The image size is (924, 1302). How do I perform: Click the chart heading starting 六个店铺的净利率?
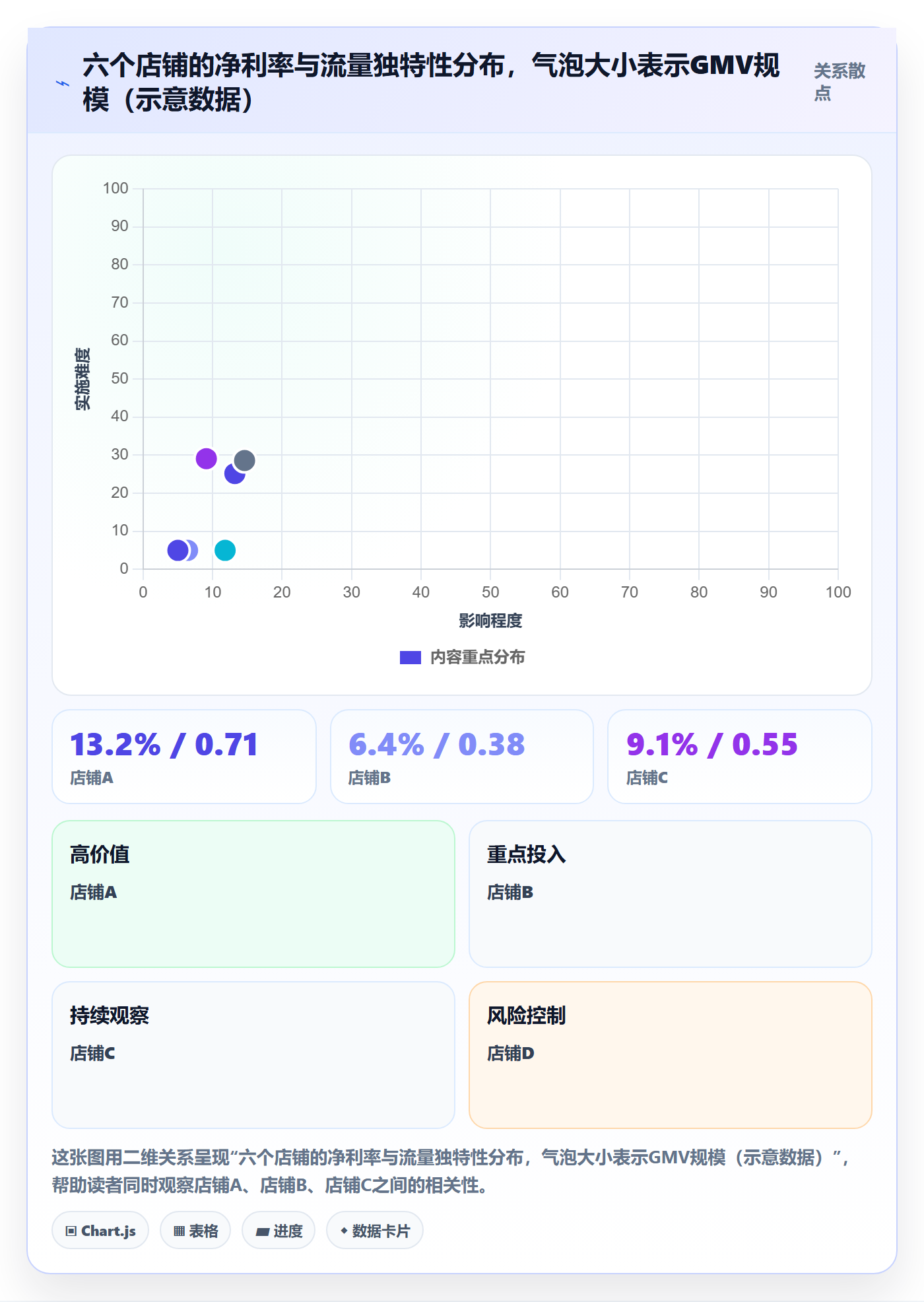point(432,83)
